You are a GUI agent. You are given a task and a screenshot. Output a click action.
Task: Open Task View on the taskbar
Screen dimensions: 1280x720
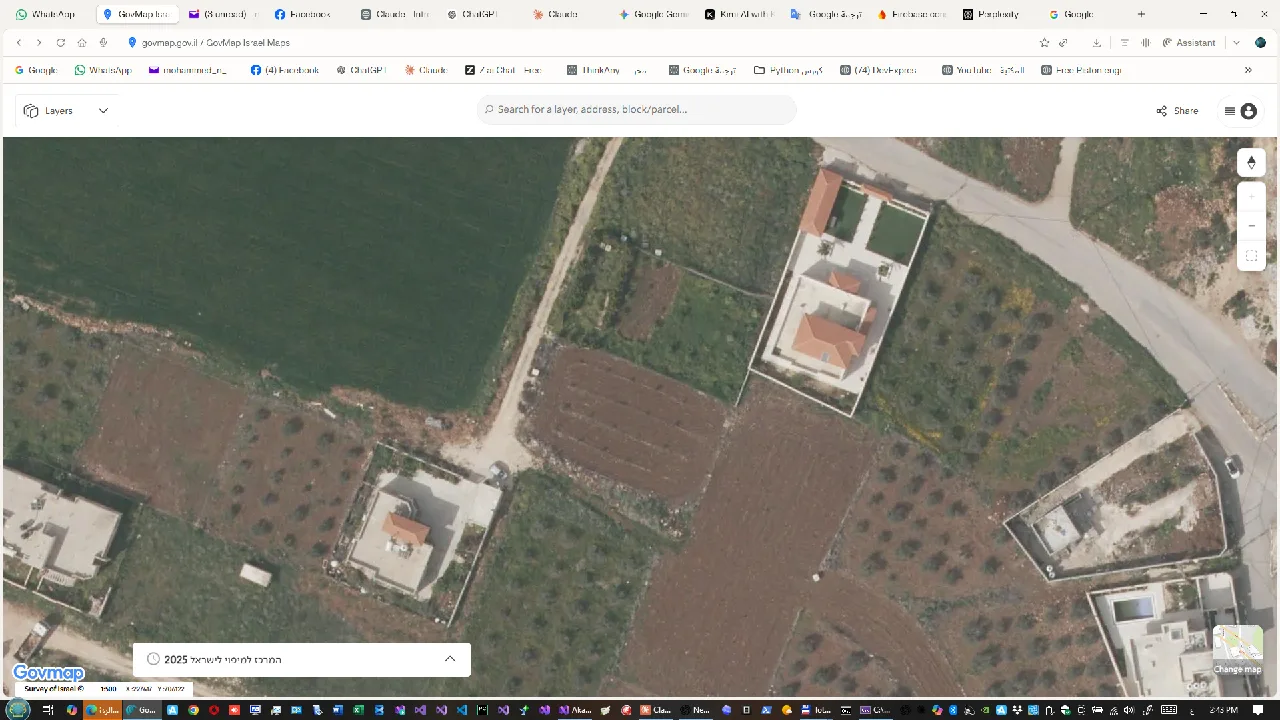48,710
